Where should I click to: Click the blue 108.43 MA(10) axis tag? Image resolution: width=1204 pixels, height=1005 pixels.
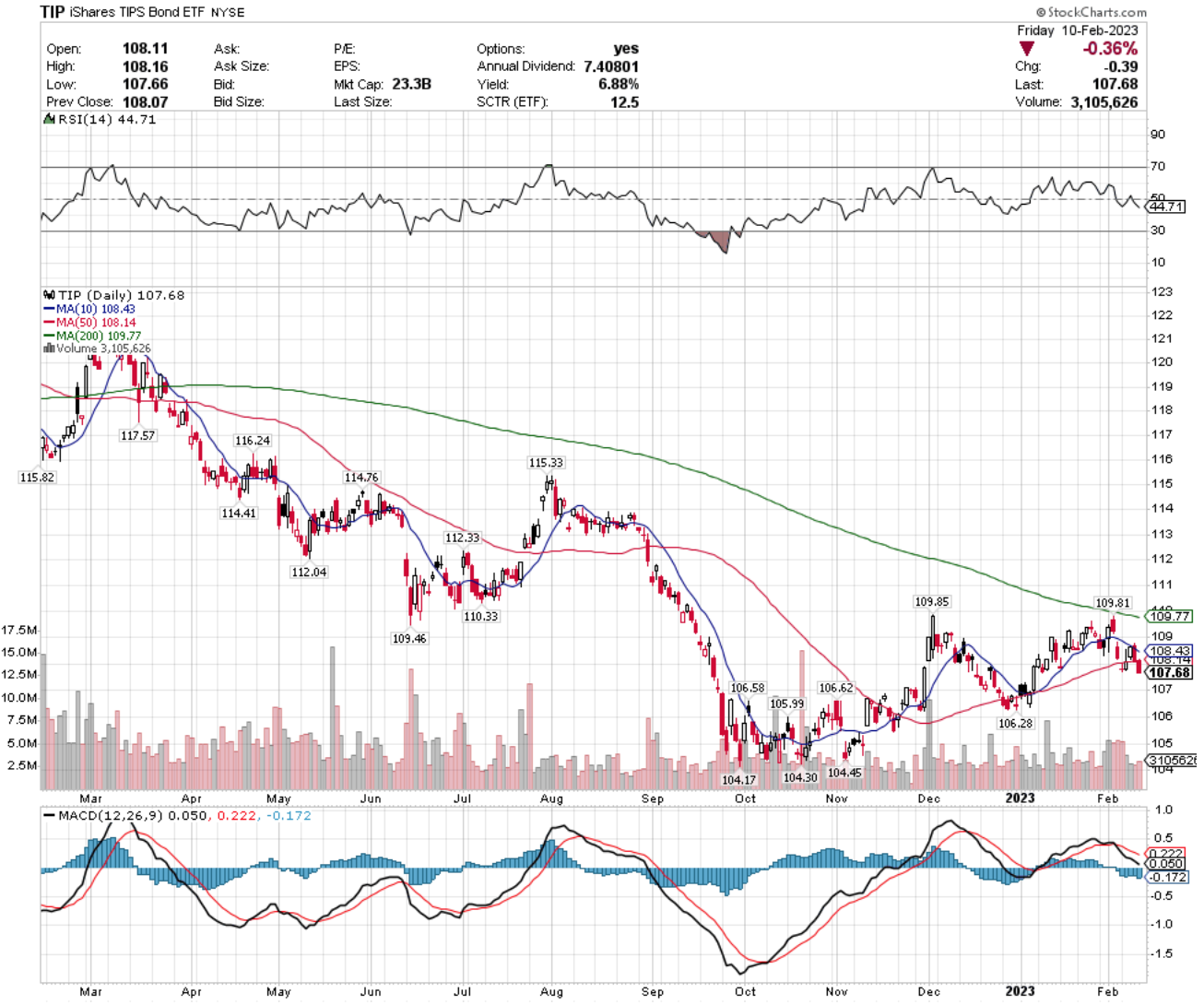coord(1170,650)
